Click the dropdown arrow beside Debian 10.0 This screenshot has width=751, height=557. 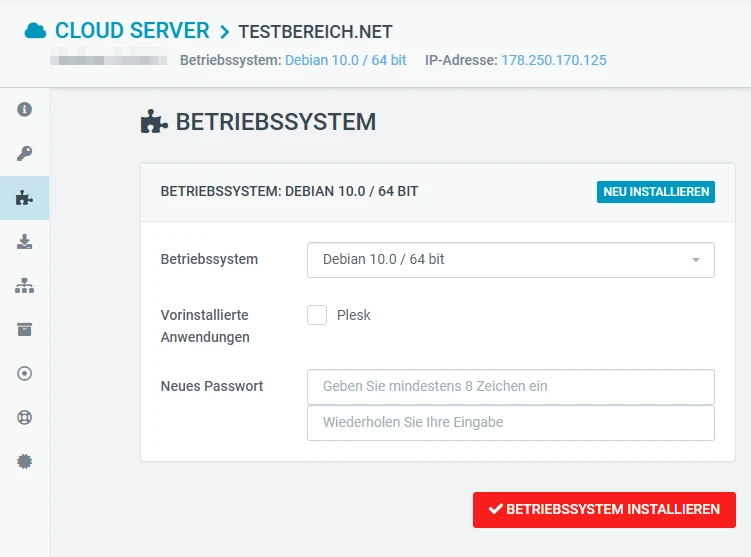click(x=695, y=260)
